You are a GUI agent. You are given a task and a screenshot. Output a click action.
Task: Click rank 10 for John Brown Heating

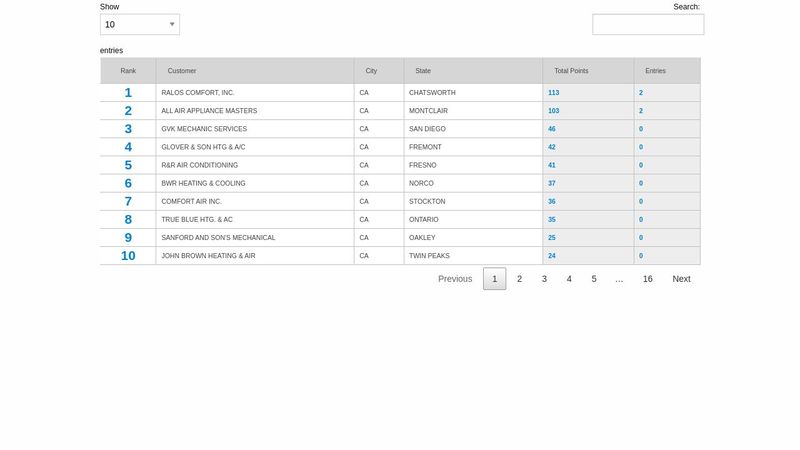coord(128,256)
